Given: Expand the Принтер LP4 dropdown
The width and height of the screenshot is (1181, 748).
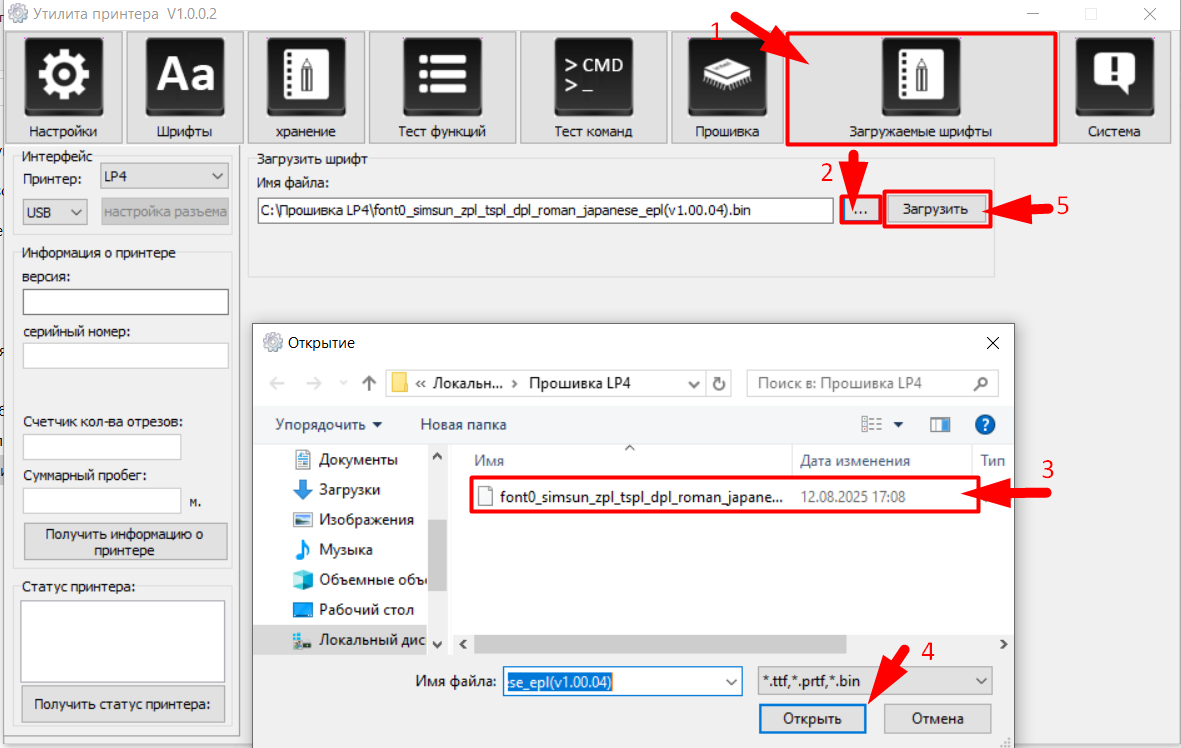Looking at the screenshot, I should pyautogui.click(x=165, y=177).
